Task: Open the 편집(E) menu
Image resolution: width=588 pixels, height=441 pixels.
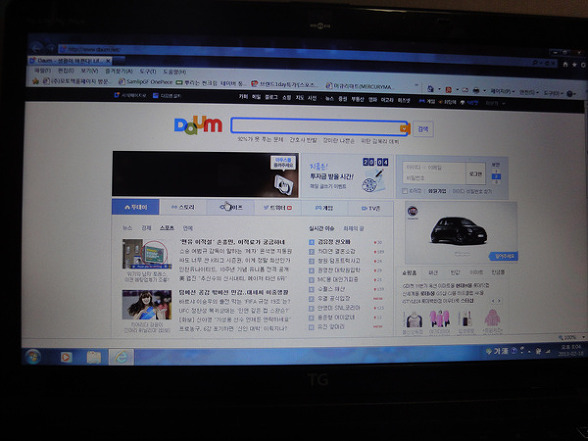Action: click(66, 70)
